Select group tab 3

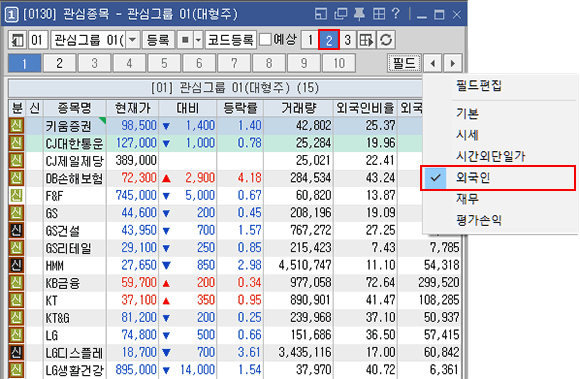click(x=94, y=64)
